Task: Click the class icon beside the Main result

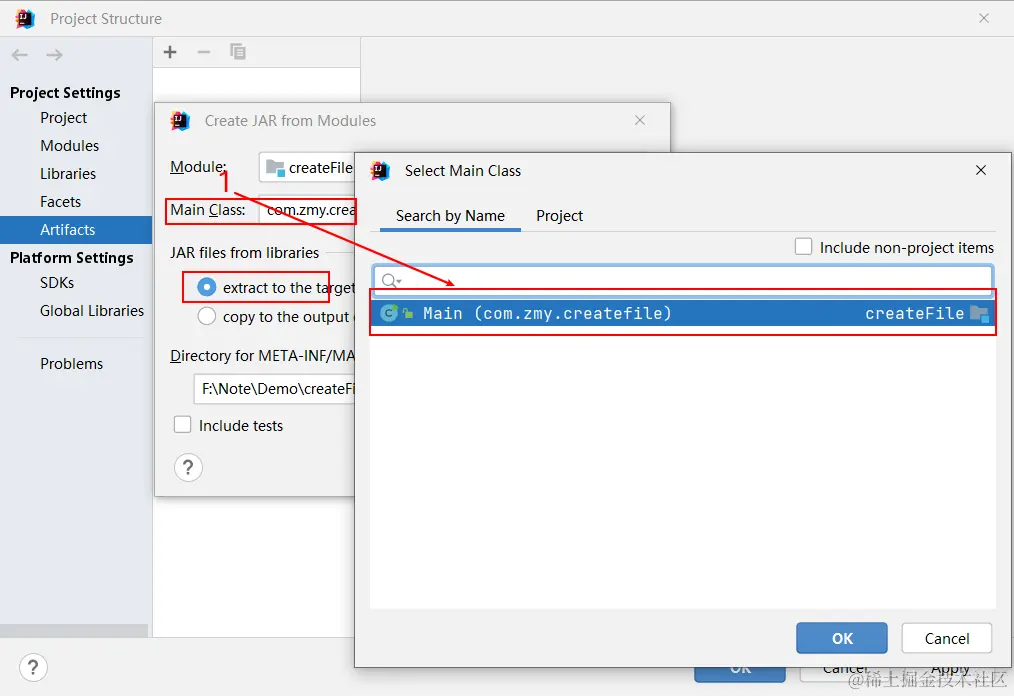Action: [x=389, y=313]
